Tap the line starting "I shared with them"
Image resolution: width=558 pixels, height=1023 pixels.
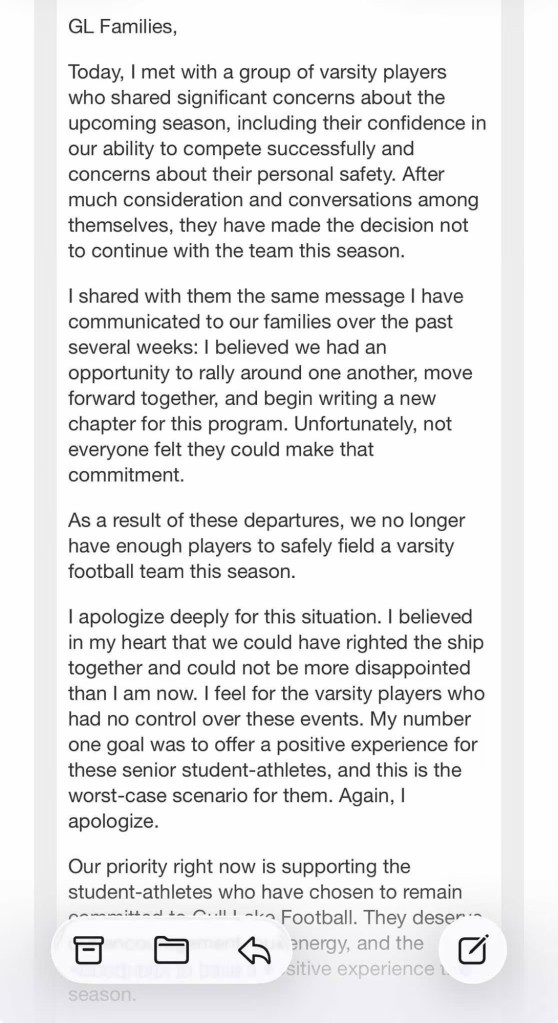(x=266, y=296)
